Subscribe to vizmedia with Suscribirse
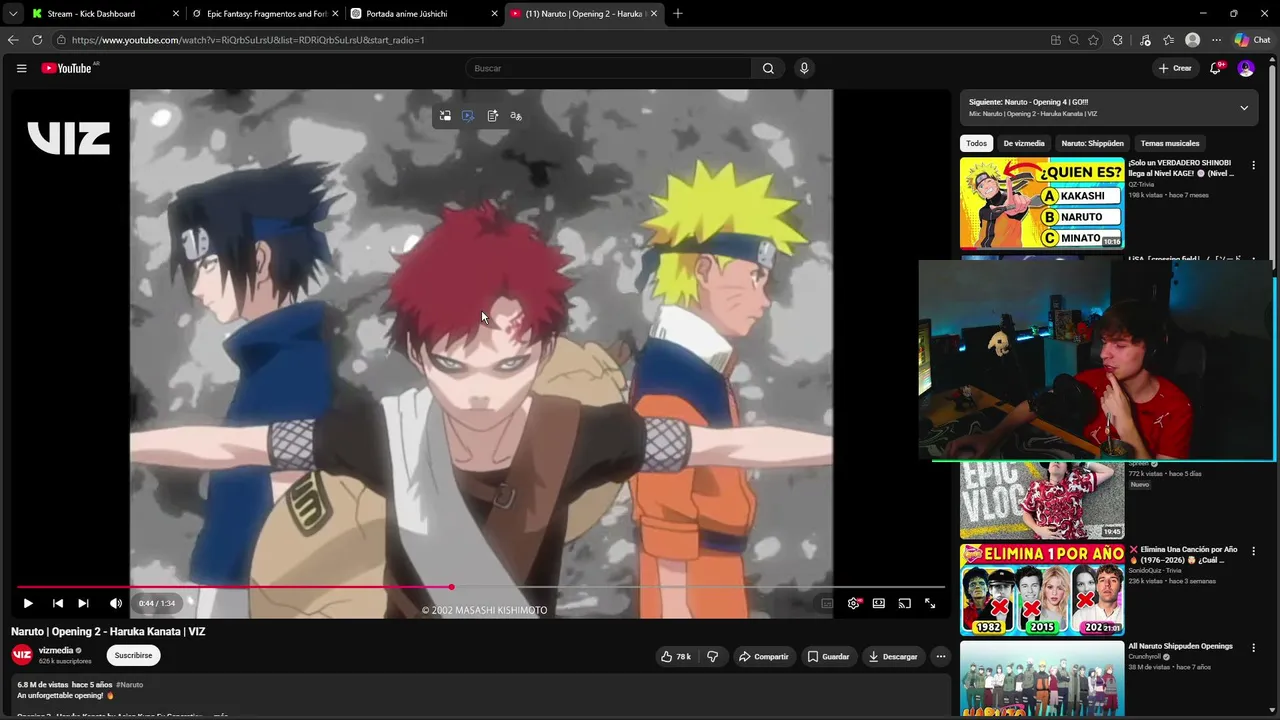 pyautogui.click(x=133, y=655)
